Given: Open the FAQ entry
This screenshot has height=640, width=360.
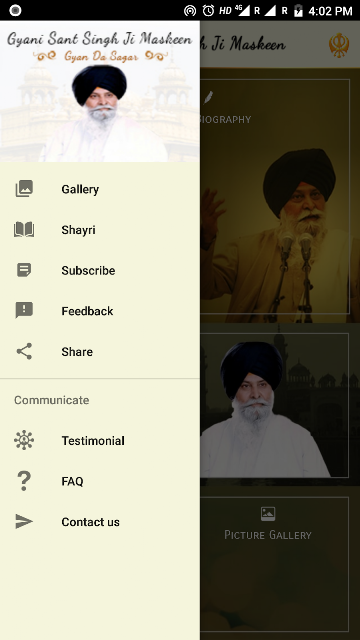Looking at the screenshot, I should point(100,481).
